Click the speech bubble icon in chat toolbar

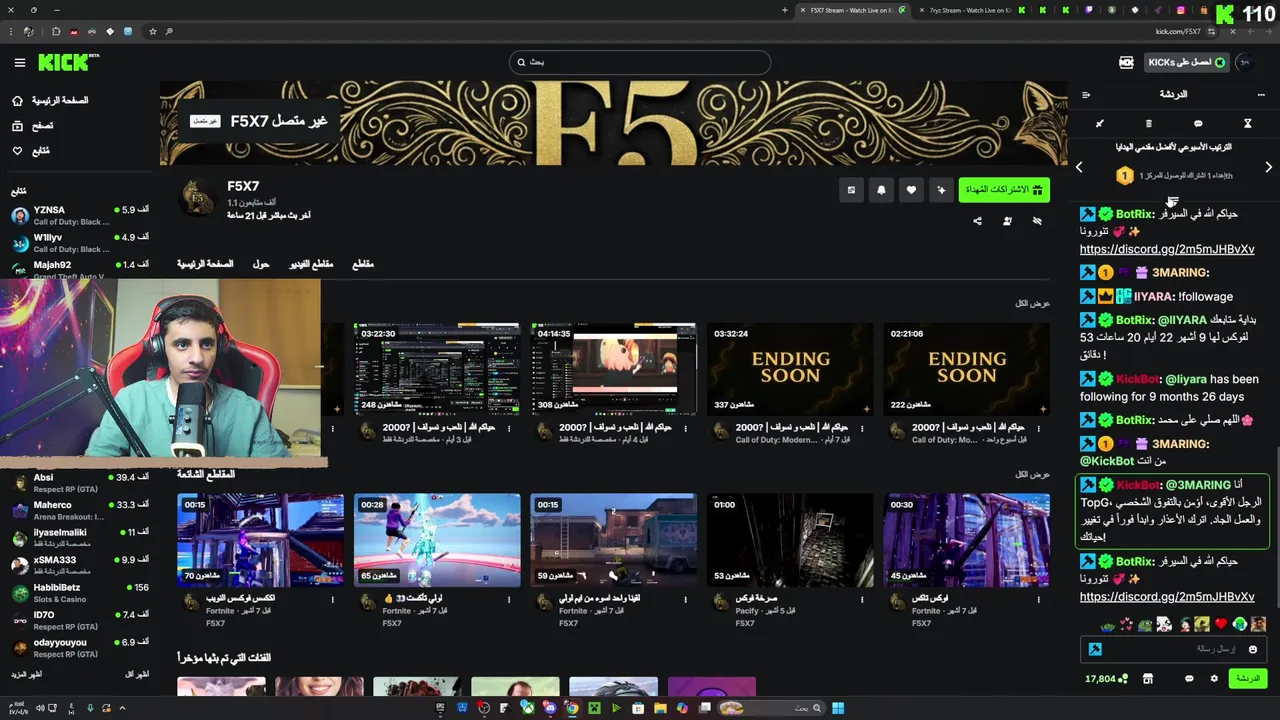point(1198,124)
